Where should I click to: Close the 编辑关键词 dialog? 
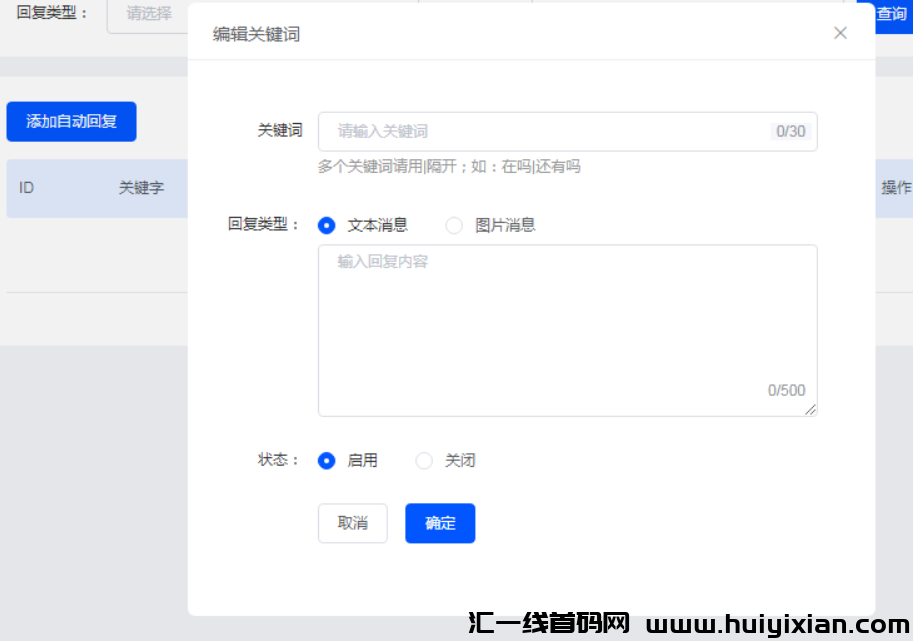click(840, 32)
